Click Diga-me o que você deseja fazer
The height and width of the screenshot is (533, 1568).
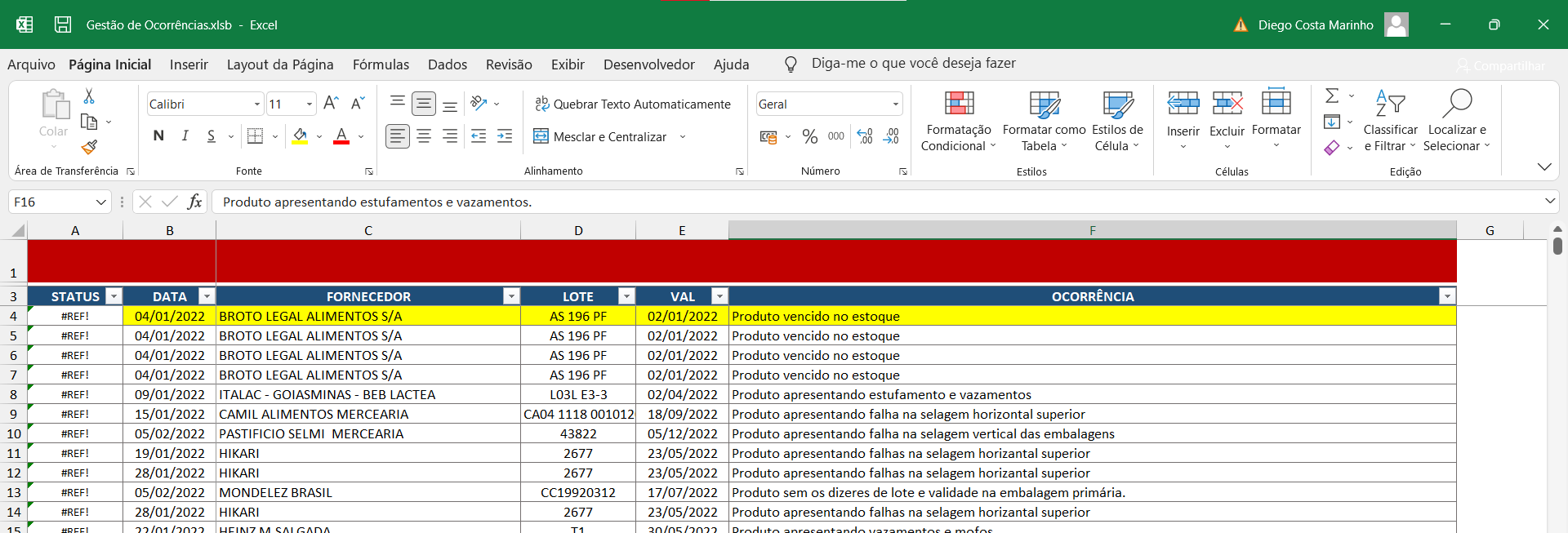(913, 64)
